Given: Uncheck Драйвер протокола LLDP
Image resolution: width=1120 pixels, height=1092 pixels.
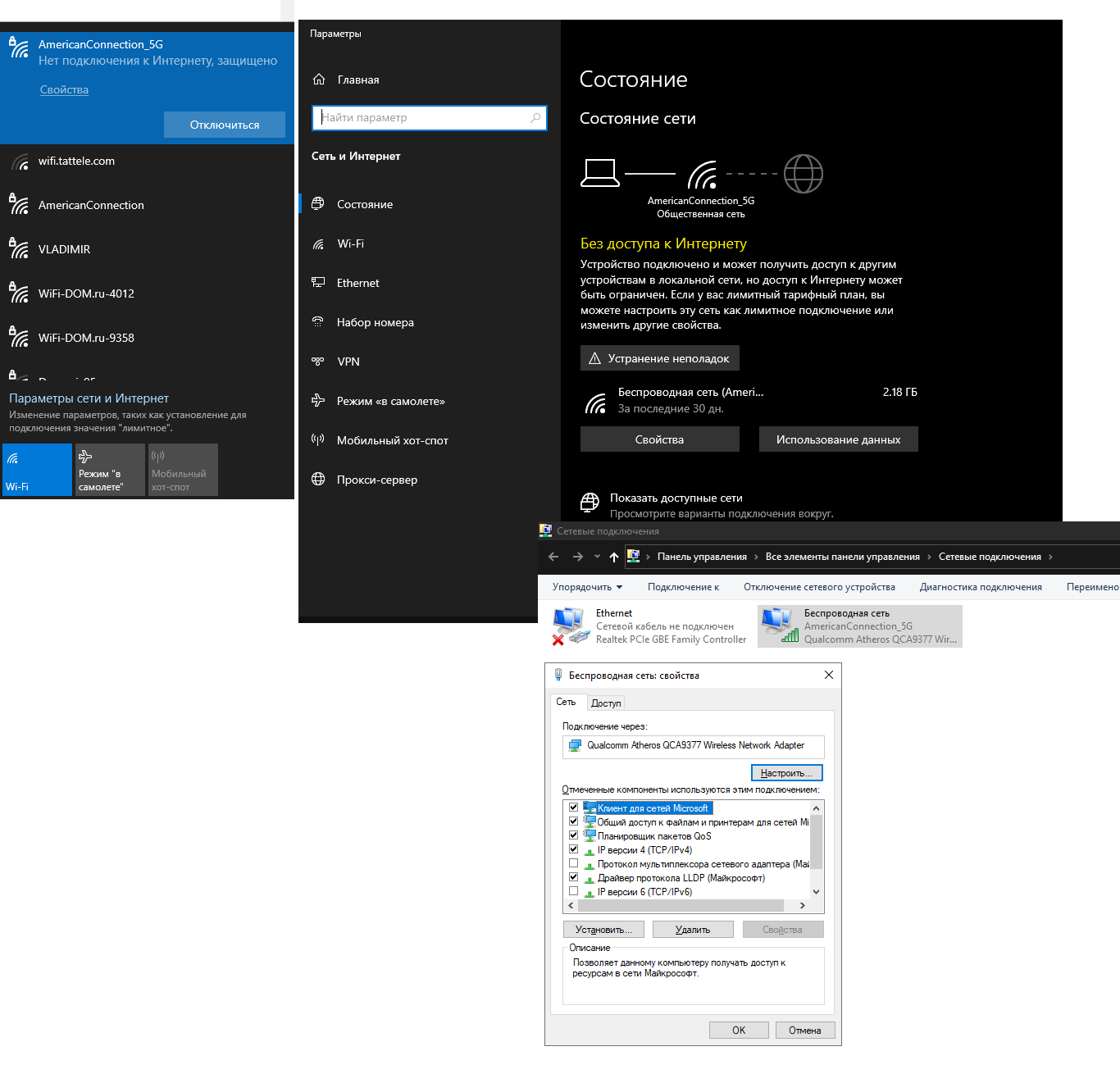Looking at the screenshot, I should pos(573,877).
